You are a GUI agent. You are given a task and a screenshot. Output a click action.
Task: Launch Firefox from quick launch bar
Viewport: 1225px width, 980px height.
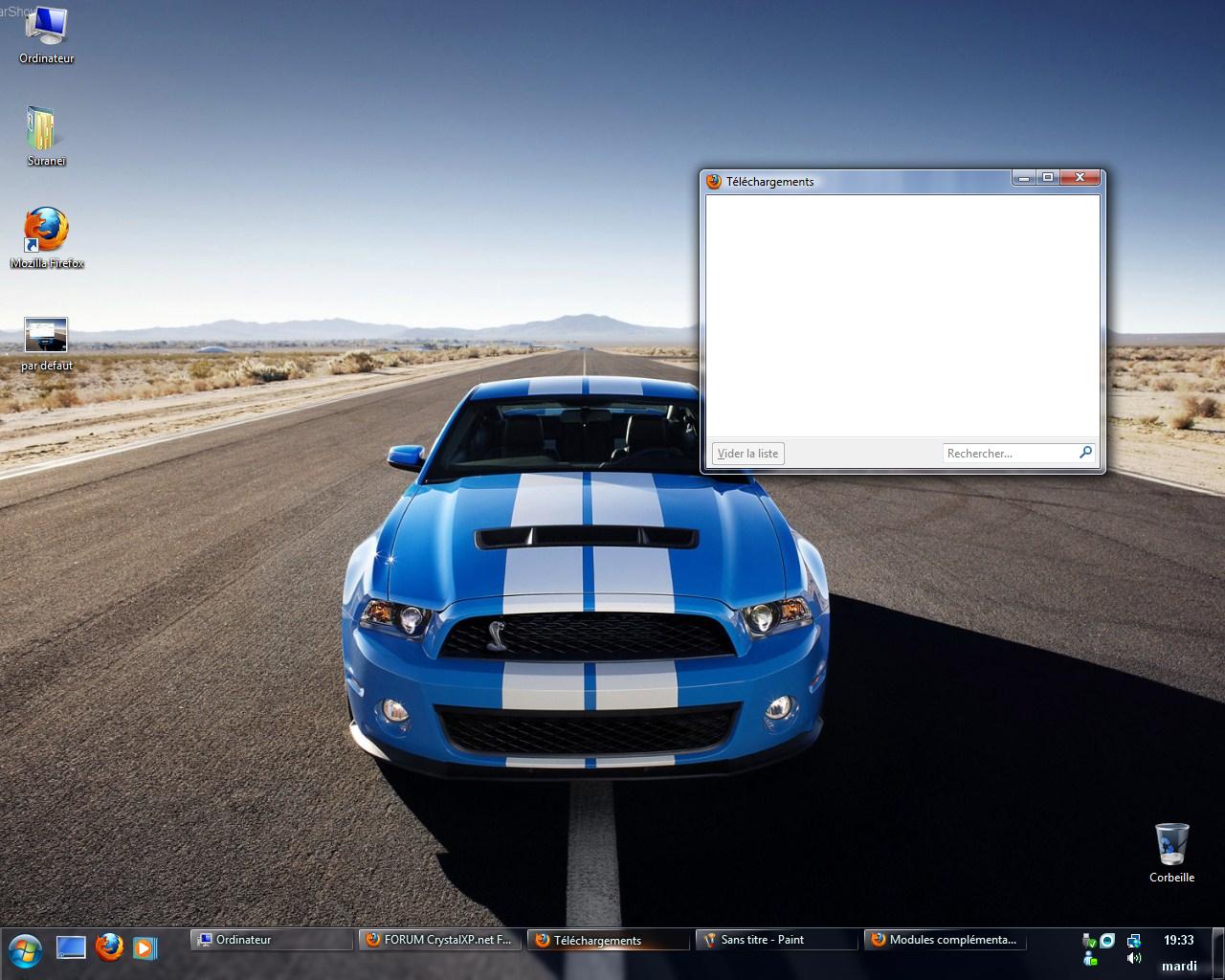pyautogui.click(x=109, y=947)
